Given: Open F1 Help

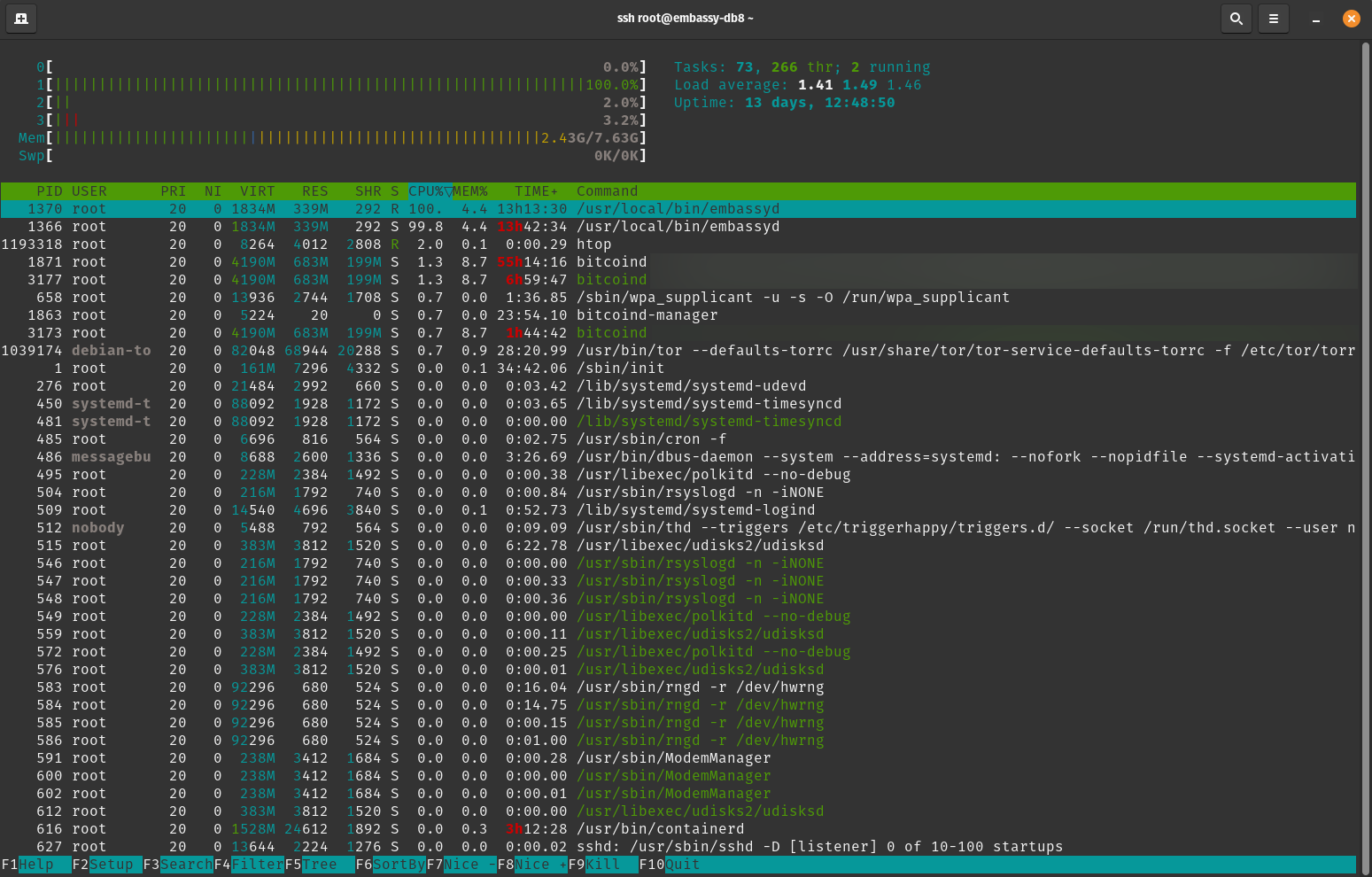Looking at the screenshot, I should [35, 864].
